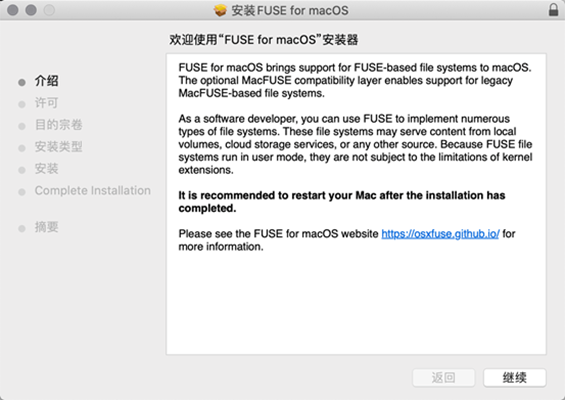Viewport: 565px width, 400px height.
Task: Select the 介绍 step in sidebar
Action: [46, 81]
